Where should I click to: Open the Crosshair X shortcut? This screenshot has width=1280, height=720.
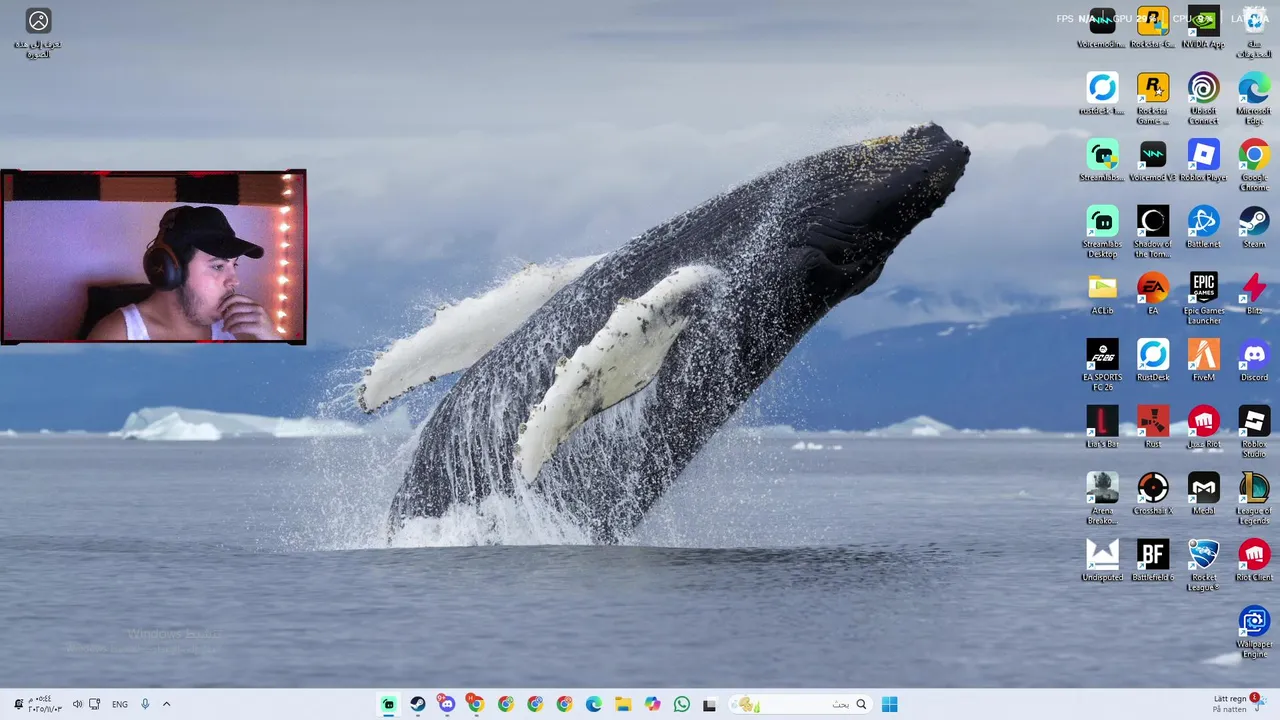tap(1153, 494)
